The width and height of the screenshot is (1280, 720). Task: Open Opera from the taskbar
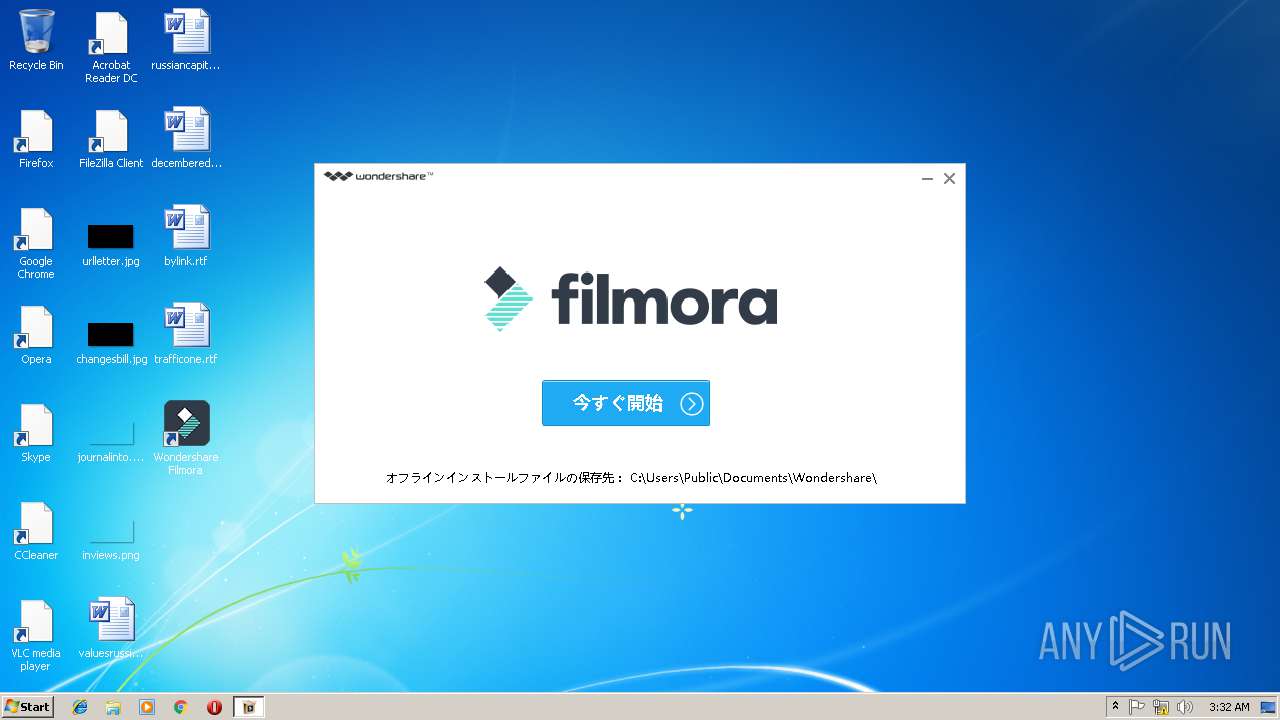tap(214, 707)
